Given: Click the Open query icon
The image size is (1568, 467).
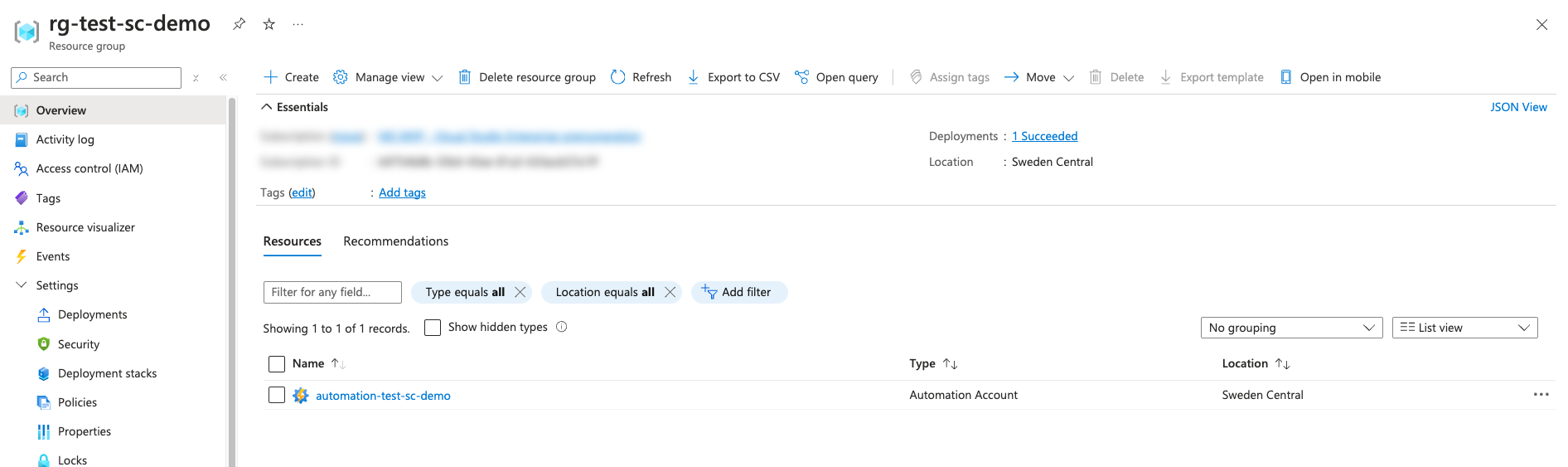Looking at the screenshot, I should click(x=801, y=77).
